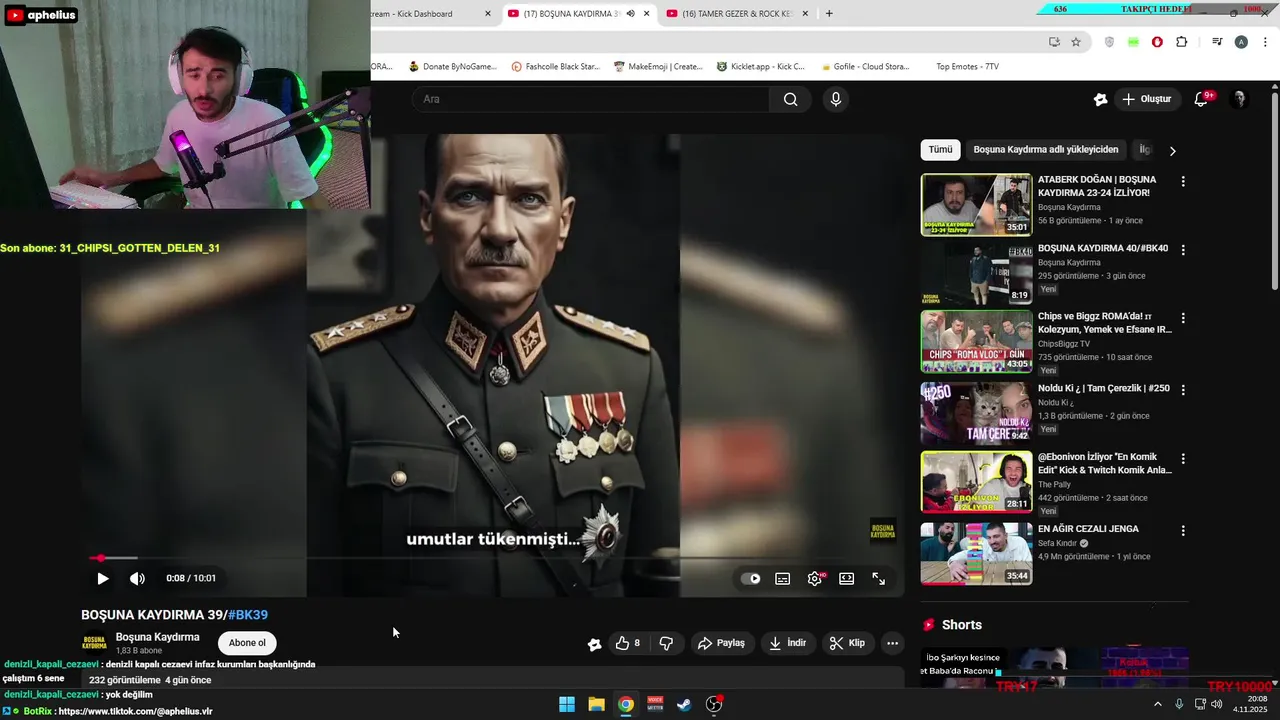This screenshot has width=1280, height=720.
Task: Switch to TAMER GEZER & ROCK browser tab
Action: (738, 14)
